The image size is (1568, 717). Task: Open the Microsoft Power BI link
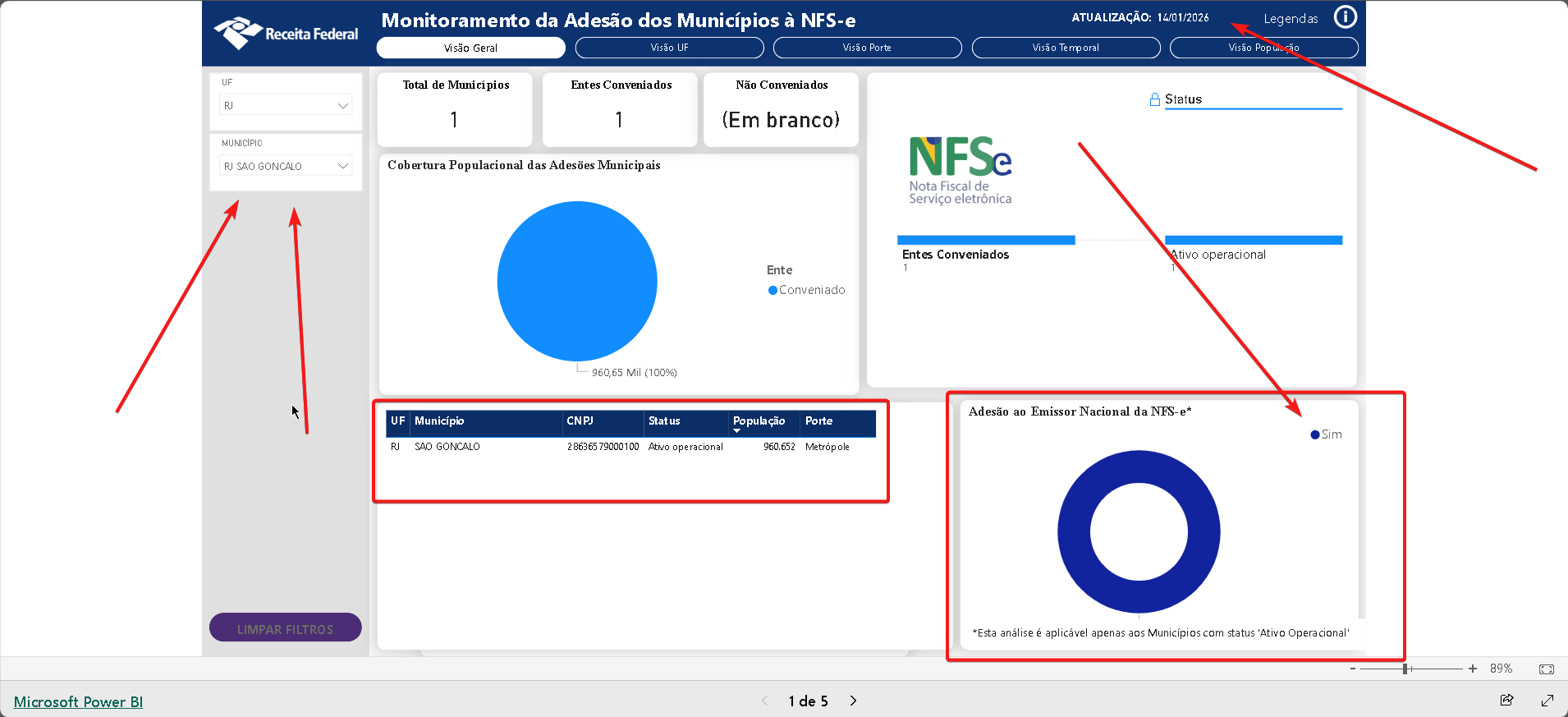coord(78,702)
